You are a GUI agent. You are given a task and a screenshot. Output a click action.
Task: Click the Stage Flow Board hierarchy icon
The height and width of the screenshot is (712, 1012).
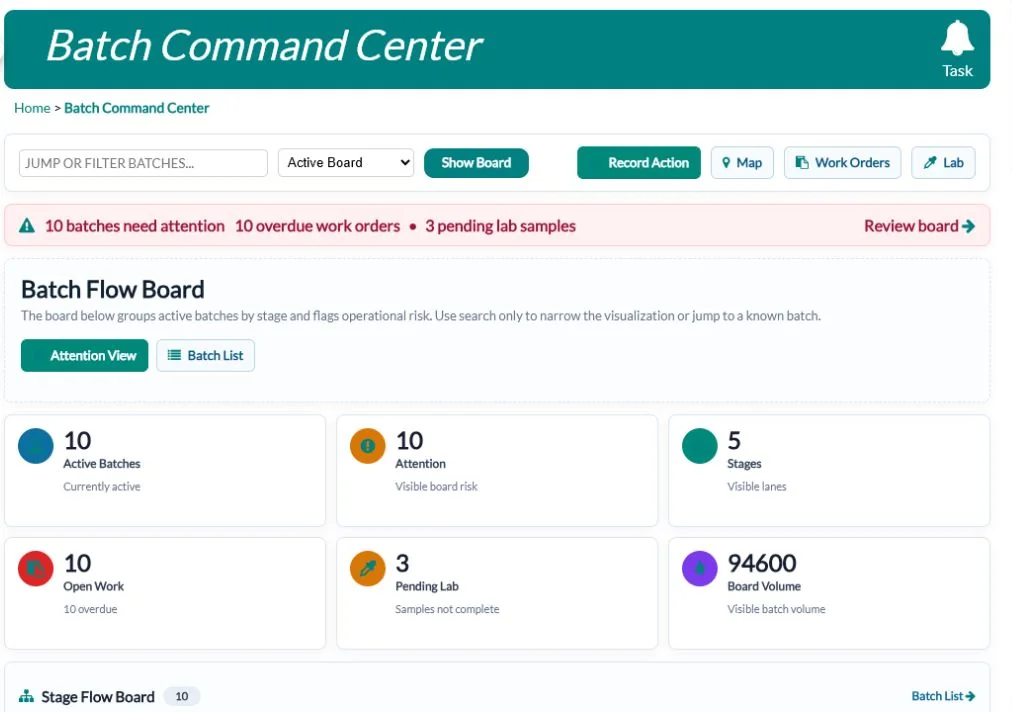pyautogui.click(x=26, y=697)
